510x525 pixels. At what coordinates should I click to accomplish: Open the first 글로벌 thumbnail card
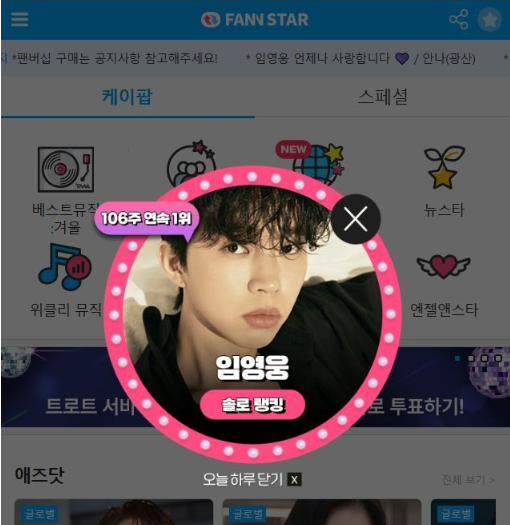pos(114,512)
